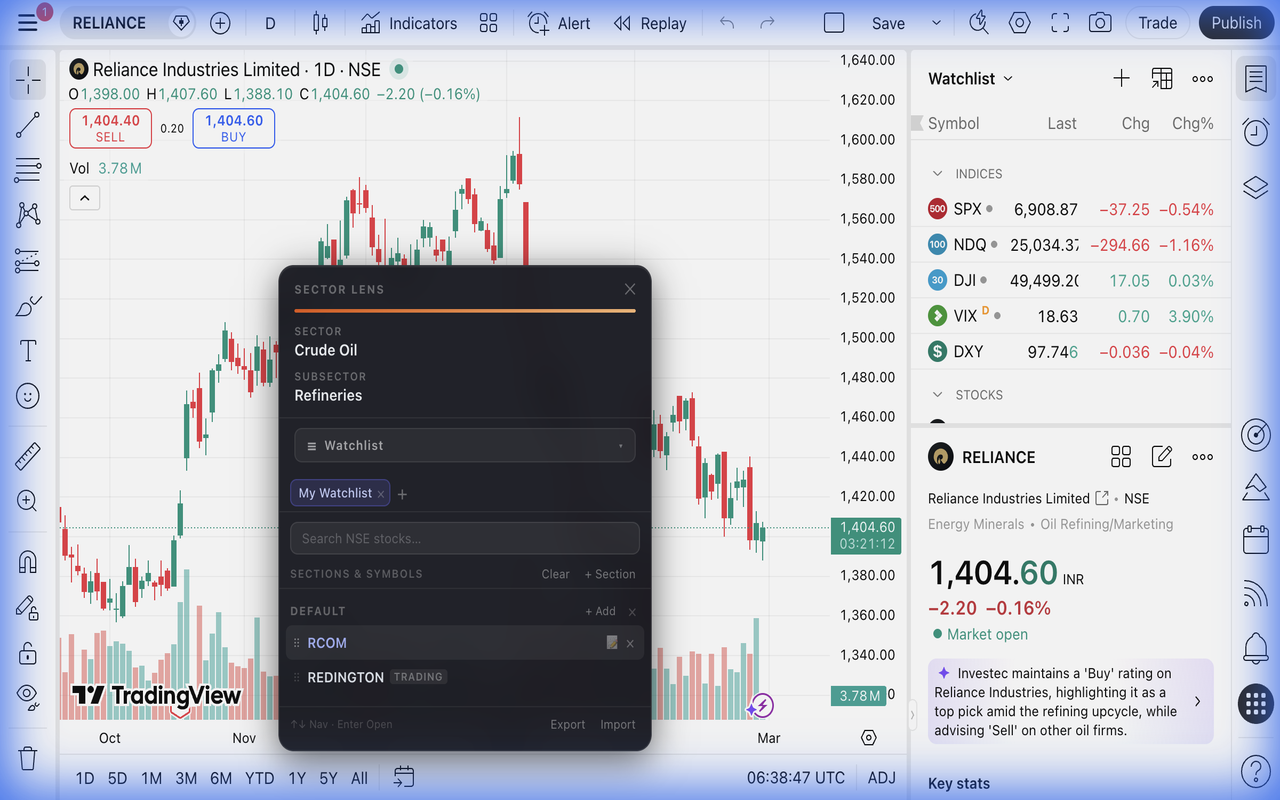This screenshot has height=800, width=1280.
Task: Open the Watchlist name dropdown in side panel
Action: pos(970,78)
